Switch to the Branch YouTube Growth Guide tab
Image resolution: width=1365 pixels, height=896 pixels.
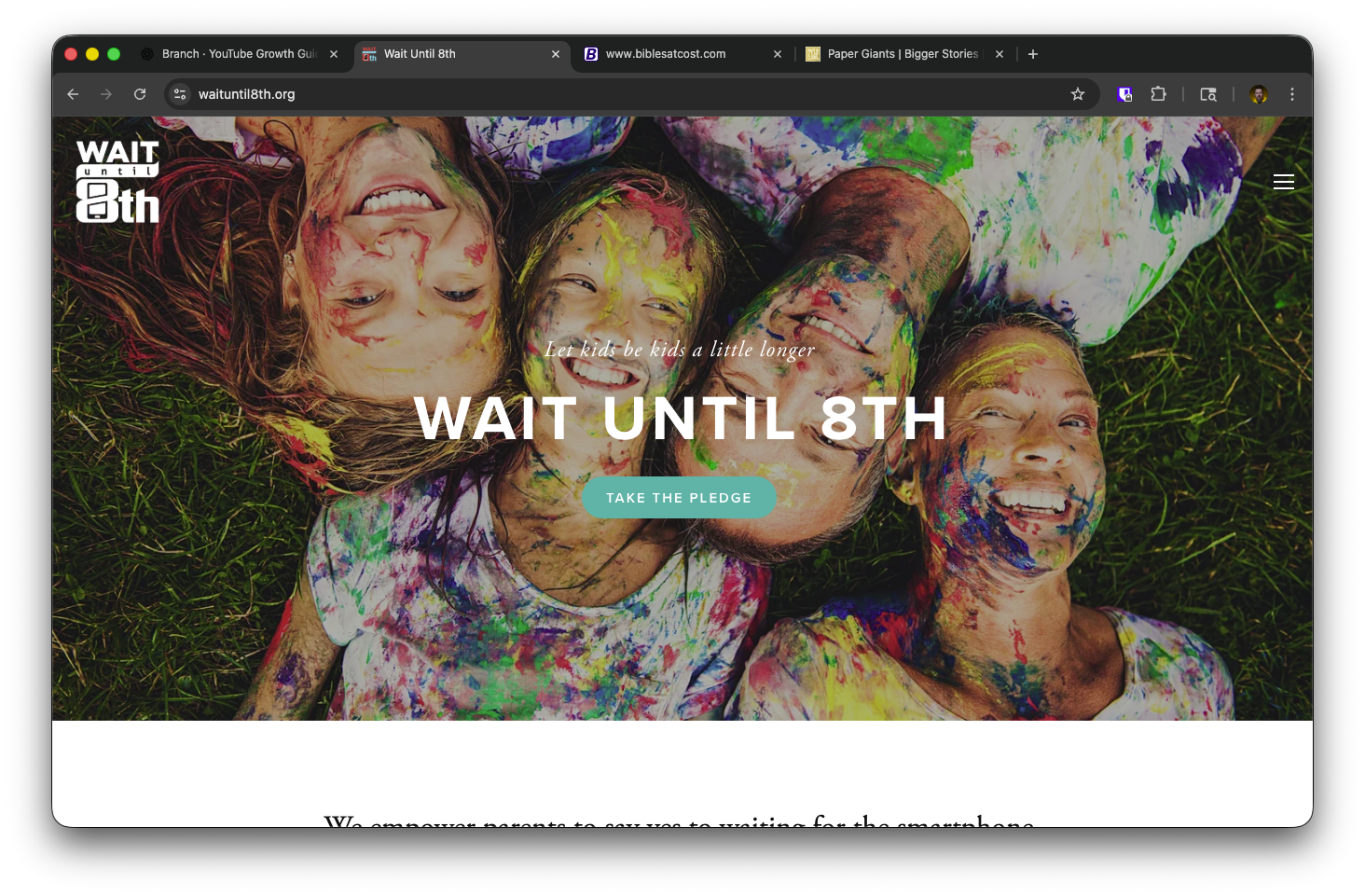240,54
